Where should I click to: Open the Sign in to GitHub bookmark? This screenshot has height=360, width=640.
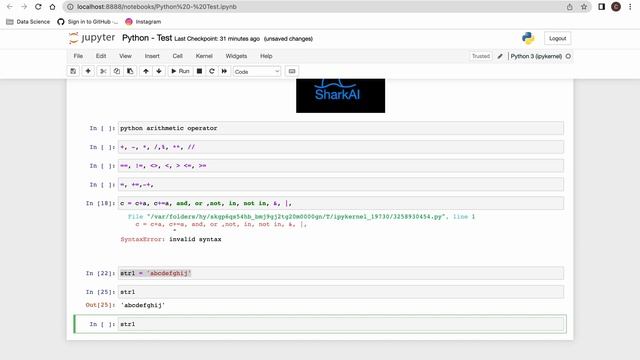[x=87, y=22]
